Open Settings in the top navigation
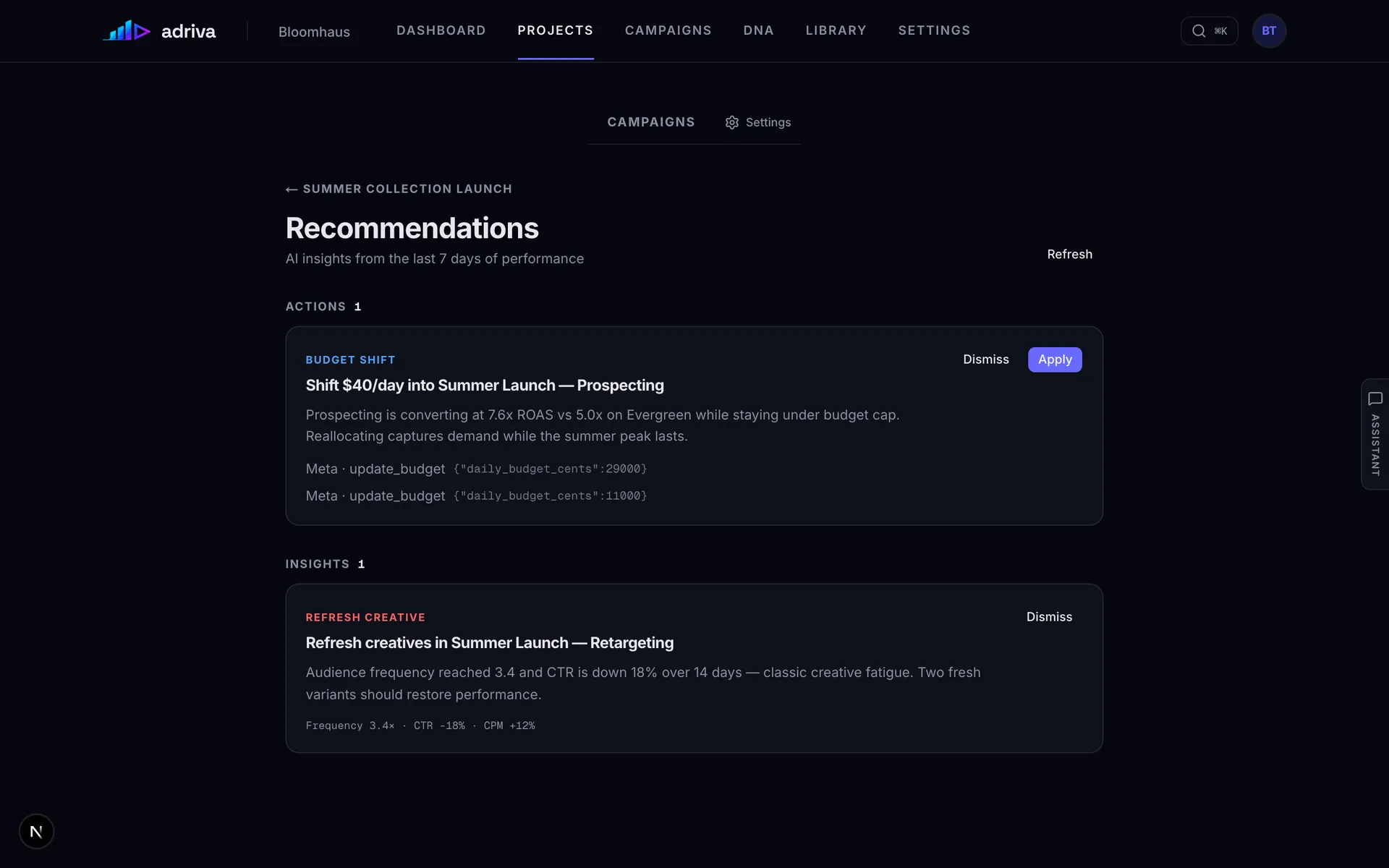Viewport: 1389px width, 868px height. point(935,30)
